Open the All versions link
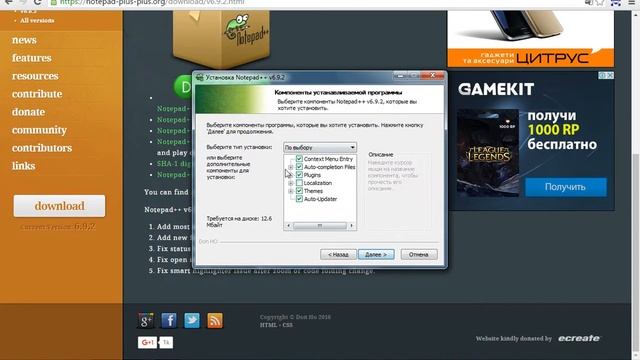 tap(37, 20)
